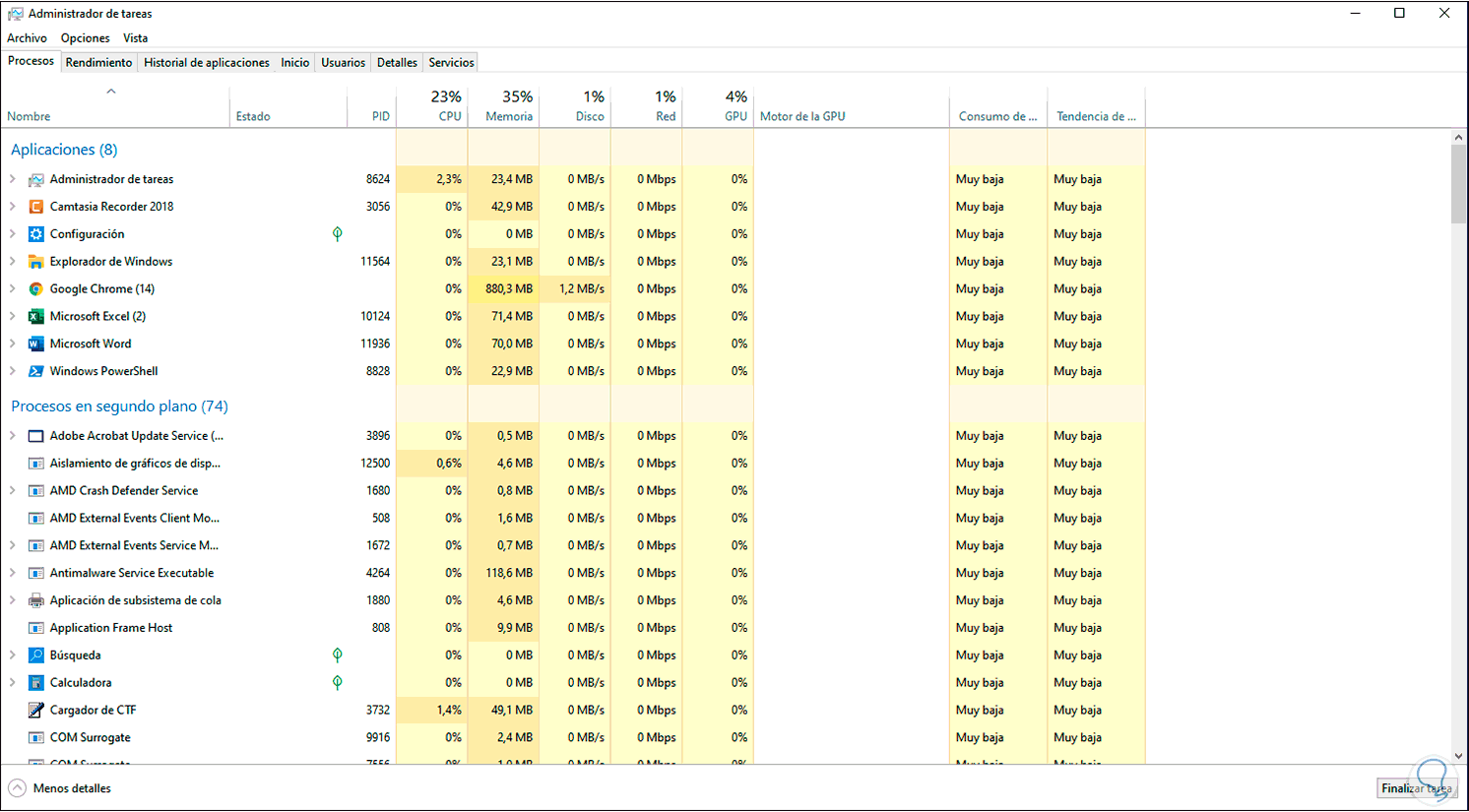This screenshot has width=1469, height=812.
Task: Switch to the Rendimiento tab
Action: point(98,62)
